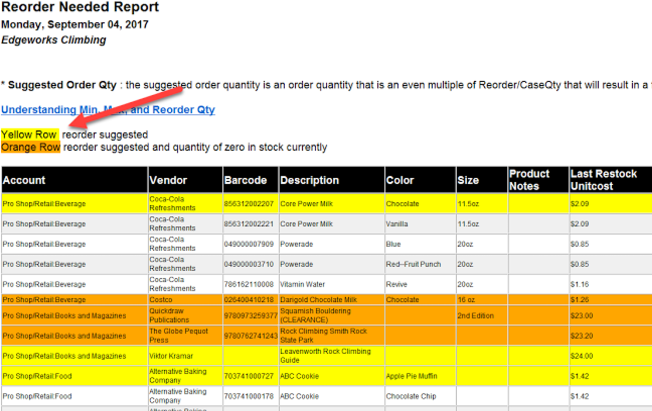Select barcode 049000007909
This screenshot has height=411, width=652.
[x=249, y=244]
